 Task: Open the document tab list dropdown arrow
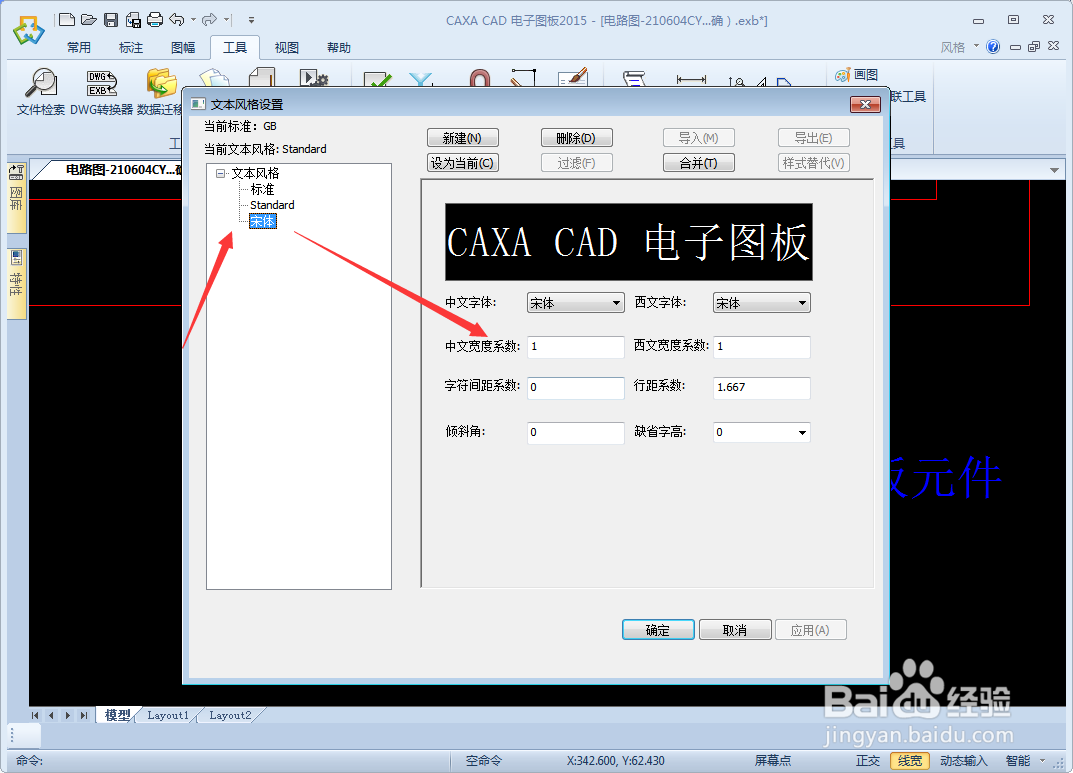coord(1054,170)
